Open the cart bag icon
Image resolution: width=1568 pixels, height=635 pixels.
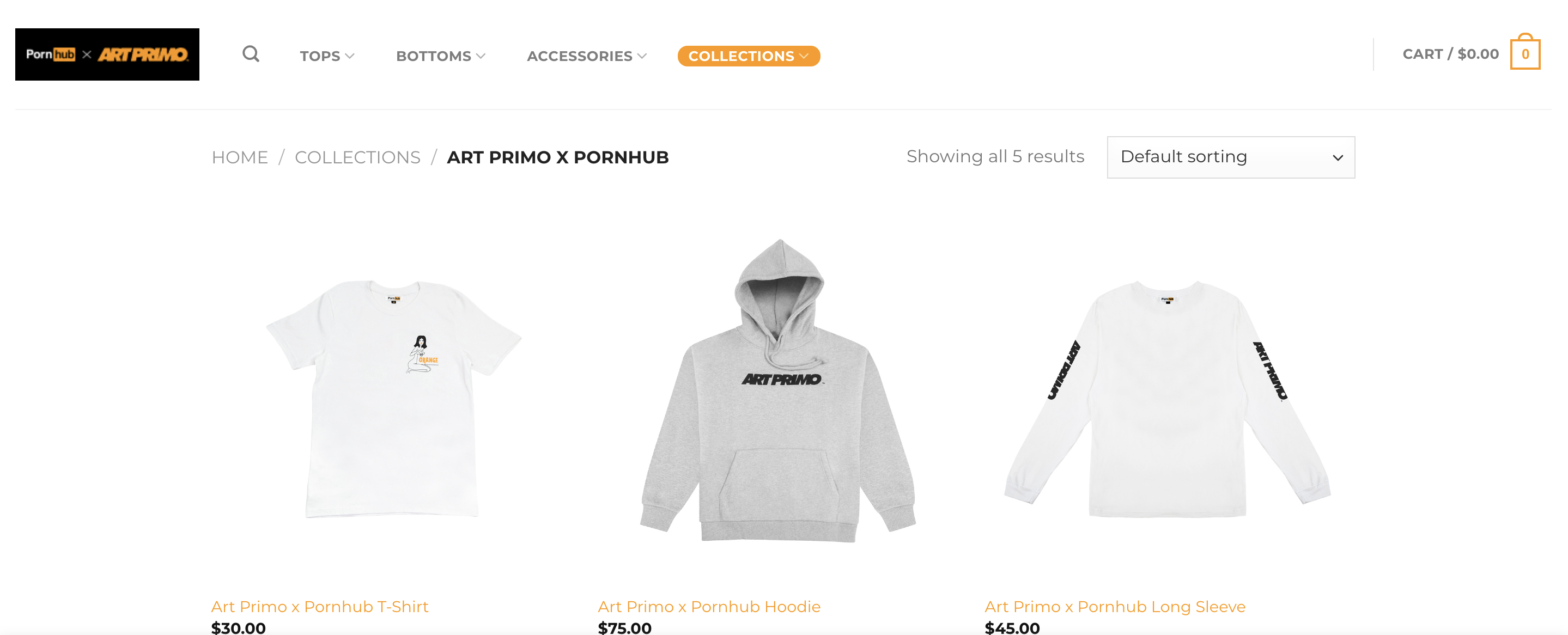click(1525, 52)
